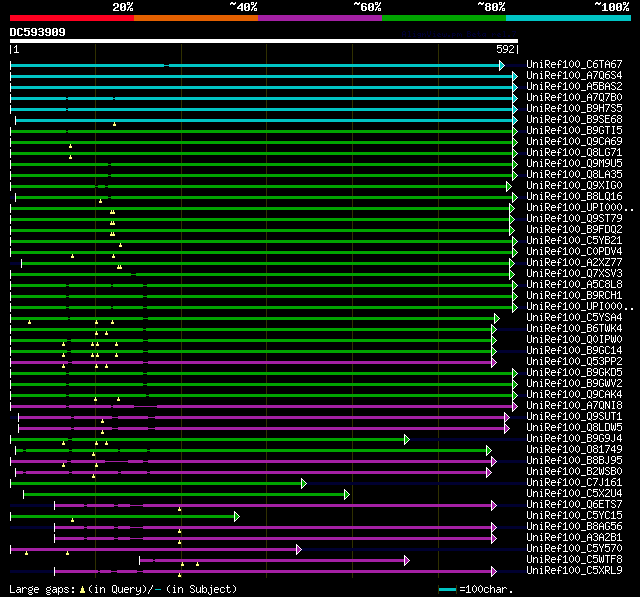Open hit label UniRef100_C5XRL9

click(574, 571)
